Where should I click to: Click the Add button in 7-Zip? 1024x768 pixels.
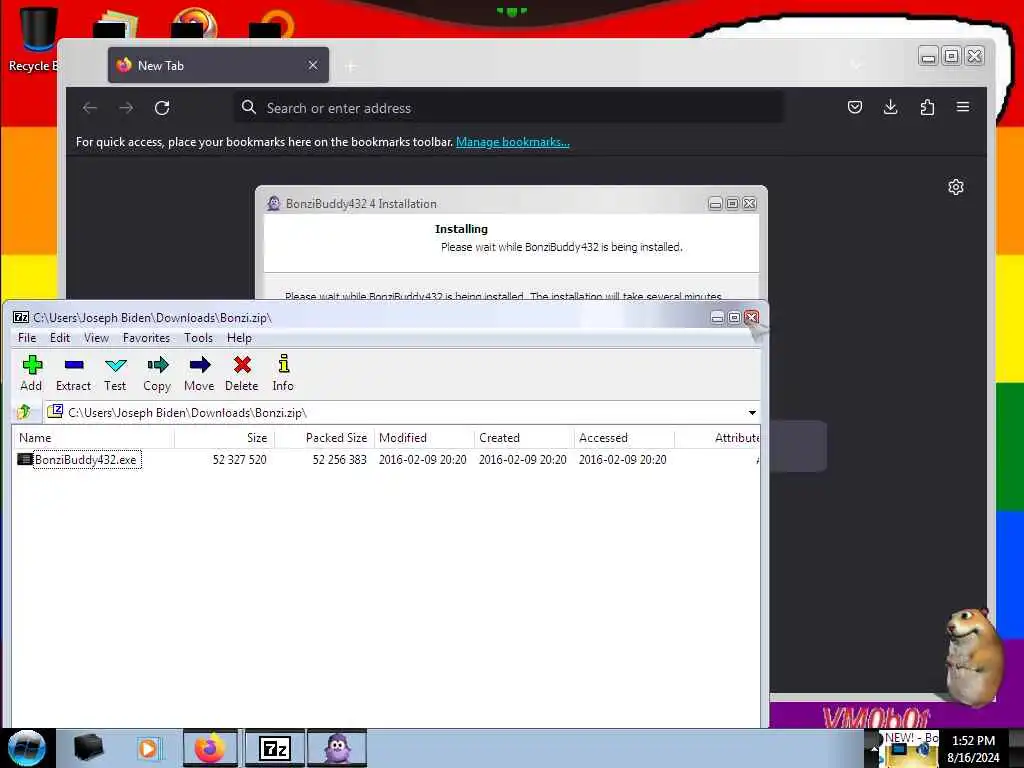tap(31, 373)
